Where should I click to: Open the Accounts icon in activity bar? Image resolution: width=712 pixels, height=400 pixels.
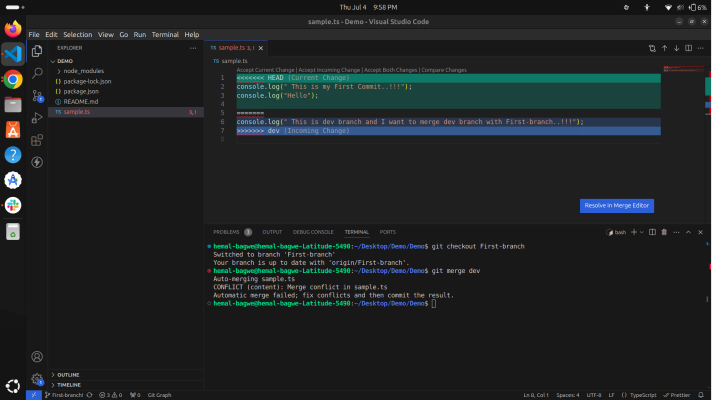pyautogui.click(x=37, y=357)
